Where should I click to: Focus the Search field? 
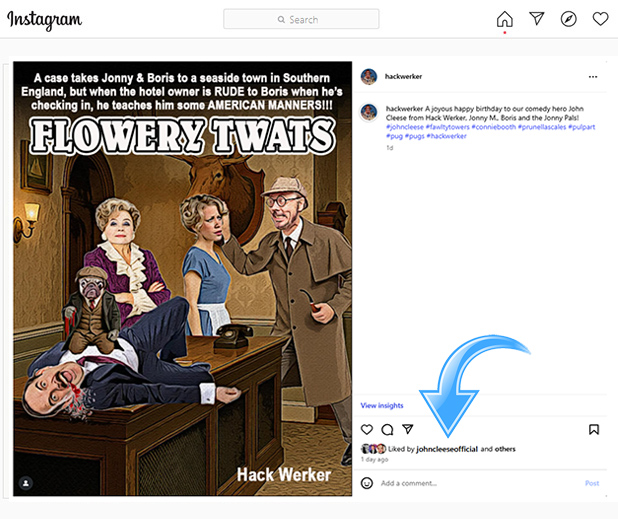coord(301,19)
